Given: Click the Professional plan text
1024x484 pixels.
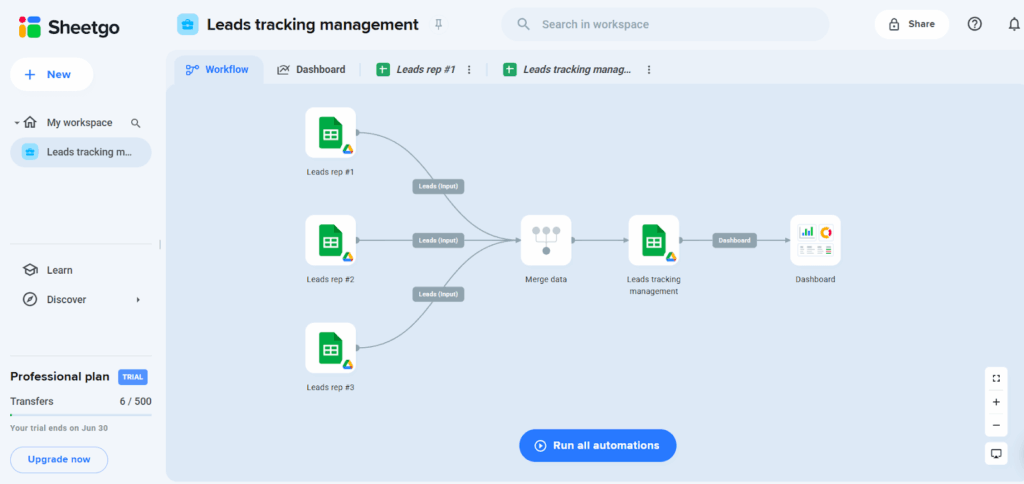Looking at the screenshot, I should click(x=60, y=377).
